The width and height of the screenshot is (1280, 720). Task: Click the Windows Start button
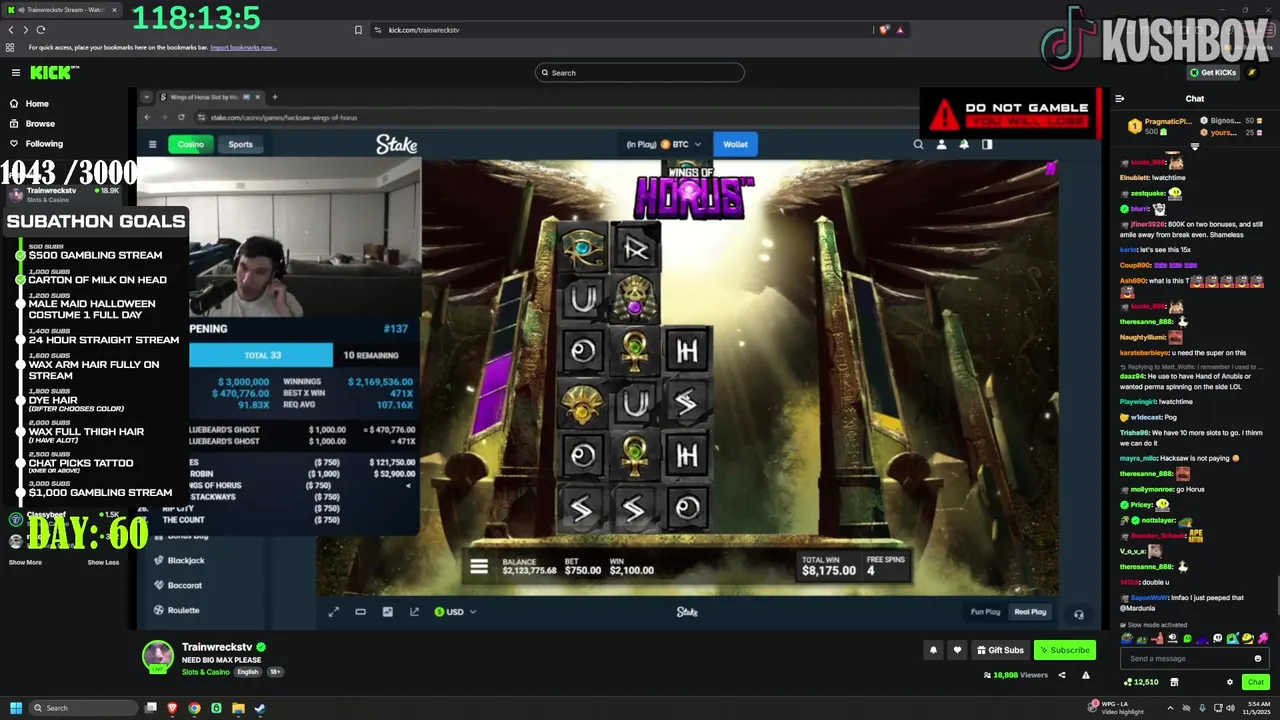pos(16,708)
